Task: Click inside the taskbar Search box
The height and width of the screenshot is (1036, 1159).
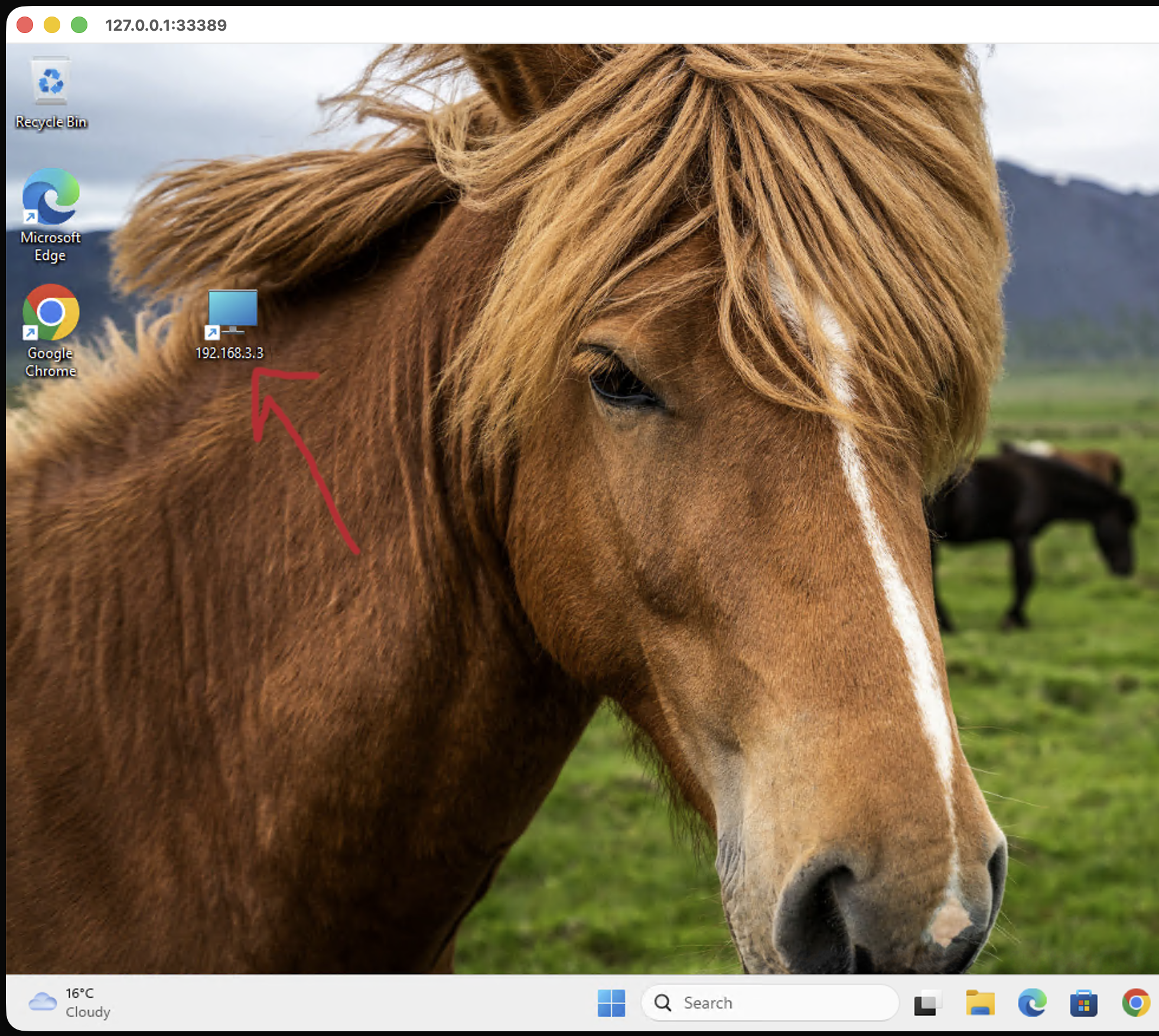Action: point(770,1003)
